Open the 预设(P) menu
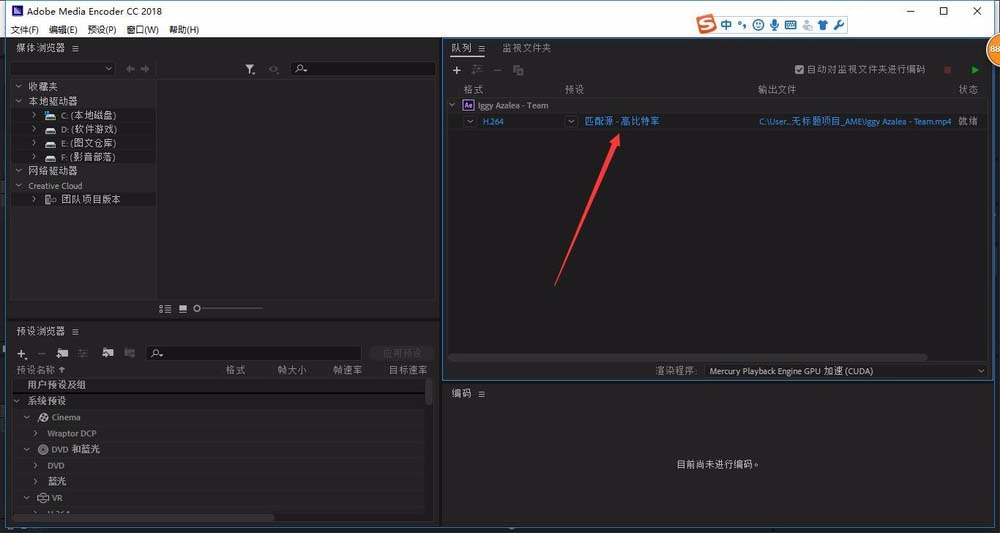This screenshot has width=1000, height=533. click(x=102, y=30)
